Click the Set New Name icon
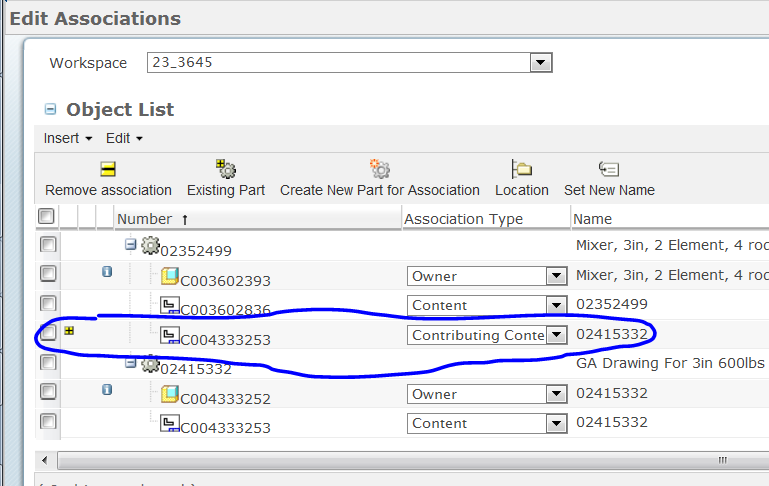This screenshot has width=769, height=486. point(609,169)
